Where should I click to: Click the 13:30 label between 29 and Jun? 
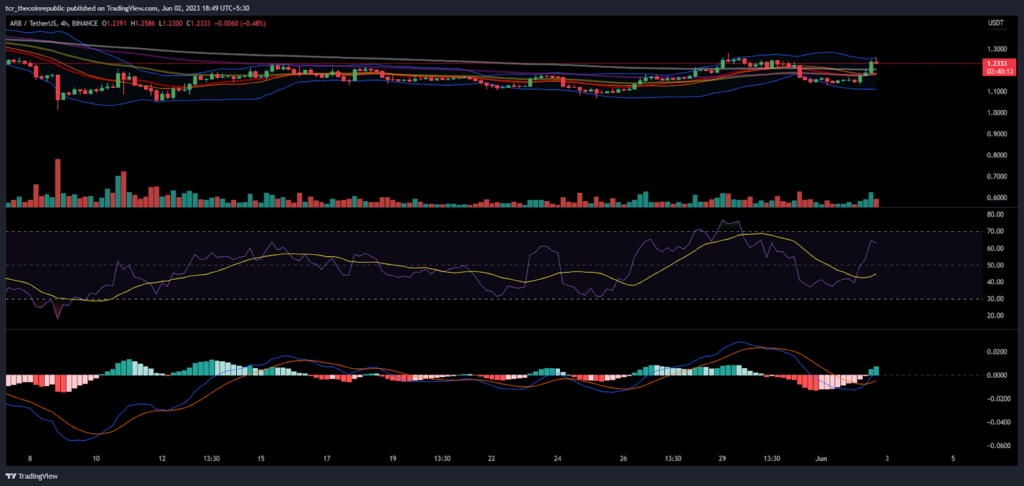(x=771, y=459)
